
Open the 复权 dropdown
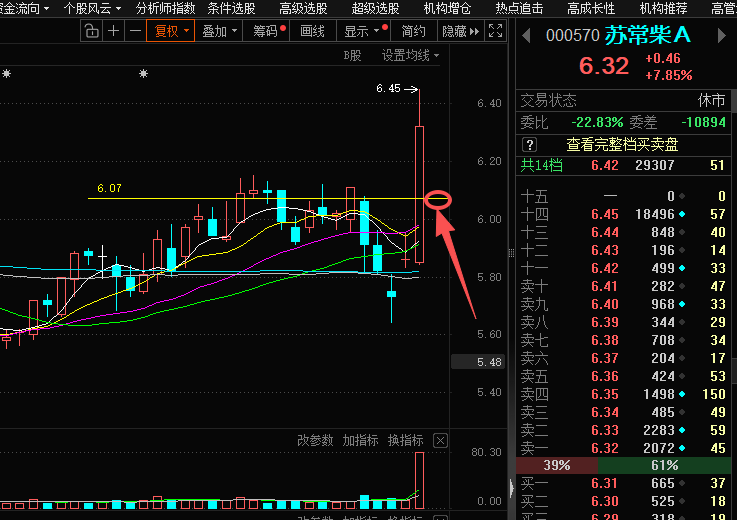pyautogui.click(x=171, y=32)
